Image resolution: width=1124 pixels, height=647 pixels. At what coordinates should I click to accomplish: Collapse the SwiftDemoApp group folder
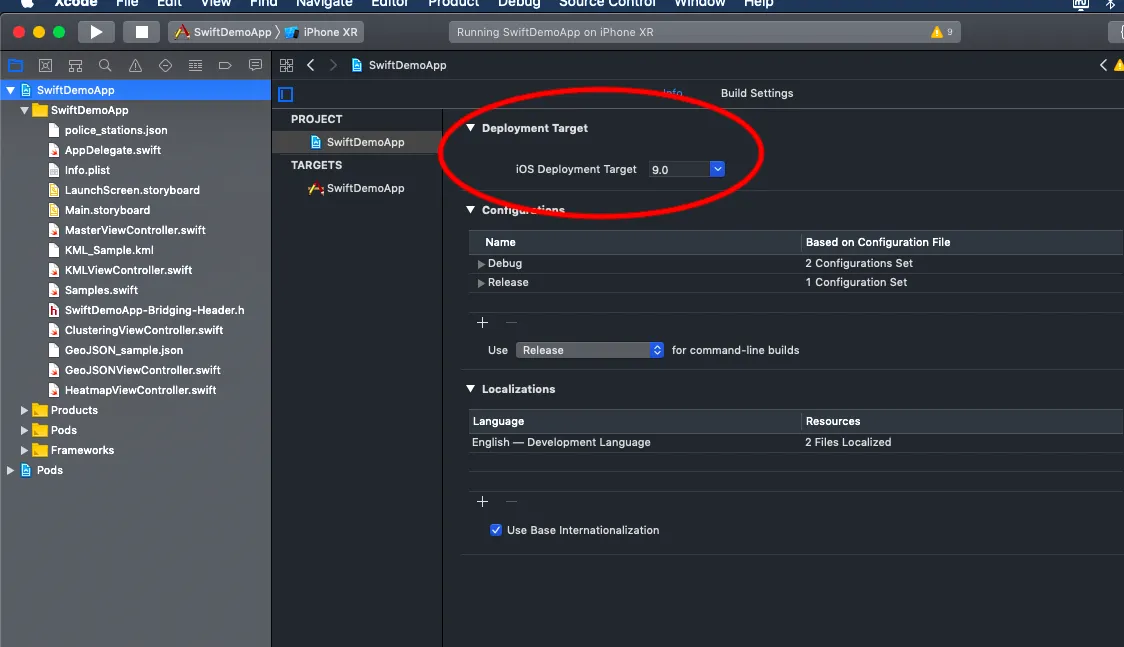[x=24, y=110]
